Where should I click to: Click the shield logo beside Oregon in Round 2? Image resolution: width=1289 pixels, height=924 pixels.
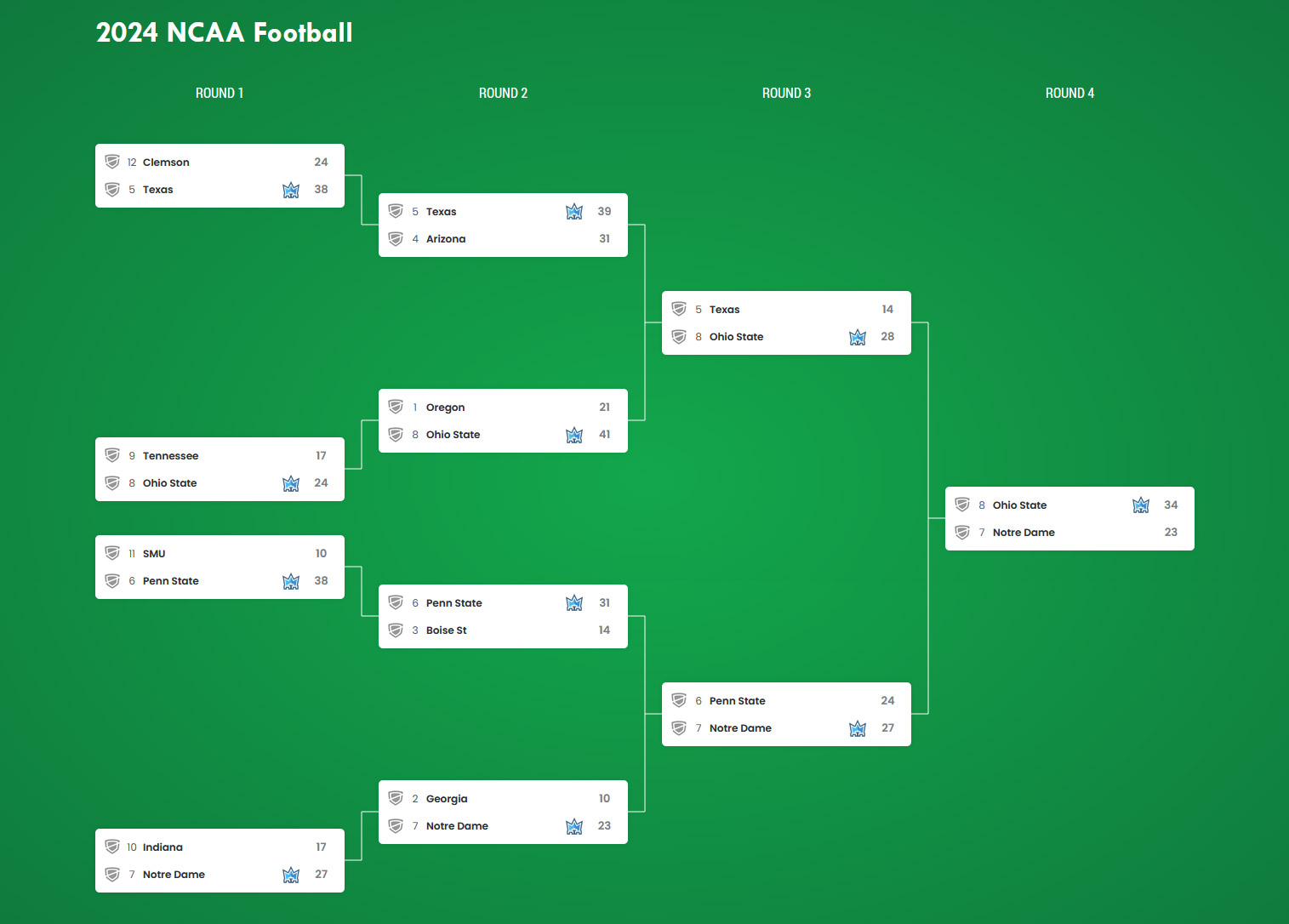pyautogui.click(x=396, y=407)
